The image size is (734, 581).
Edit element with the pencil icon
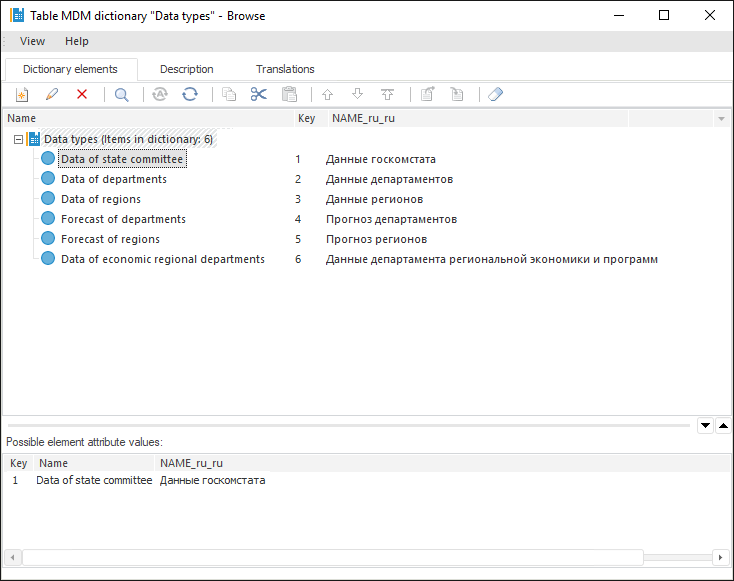point(51,95)
